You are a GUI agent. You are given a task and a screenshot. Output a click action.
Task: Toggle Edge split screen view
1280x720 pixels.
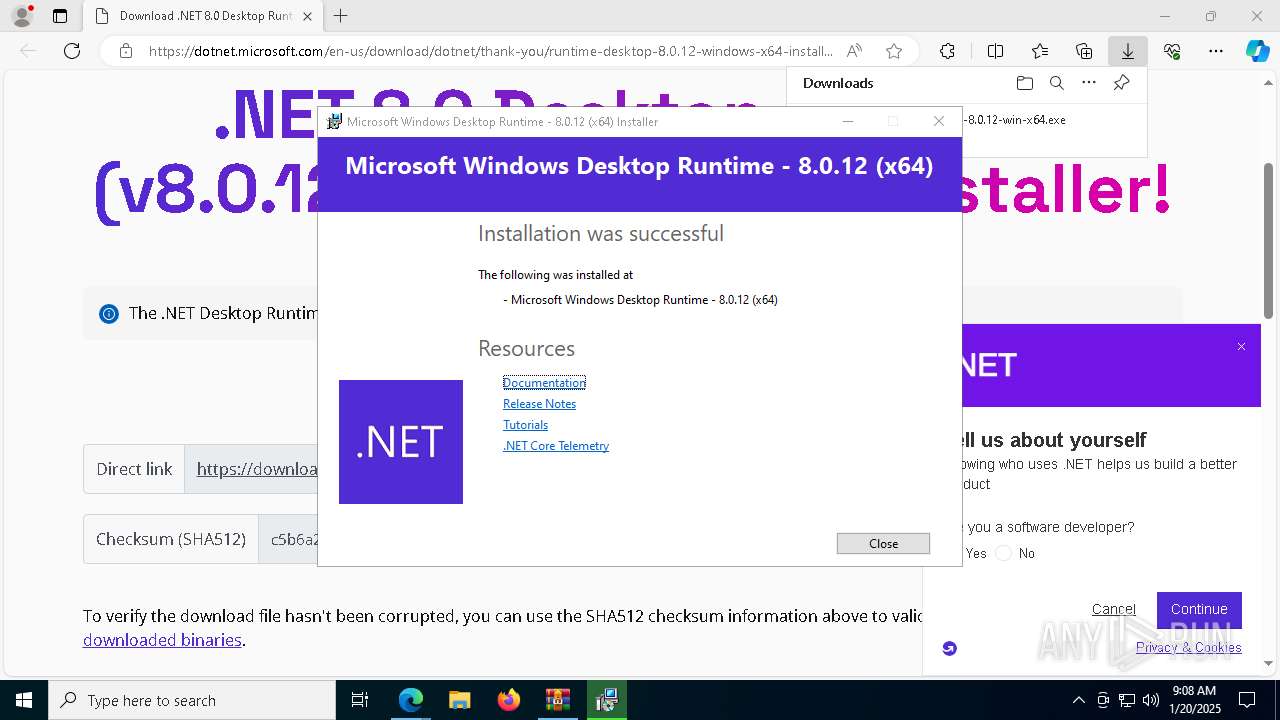click(995, 51)
